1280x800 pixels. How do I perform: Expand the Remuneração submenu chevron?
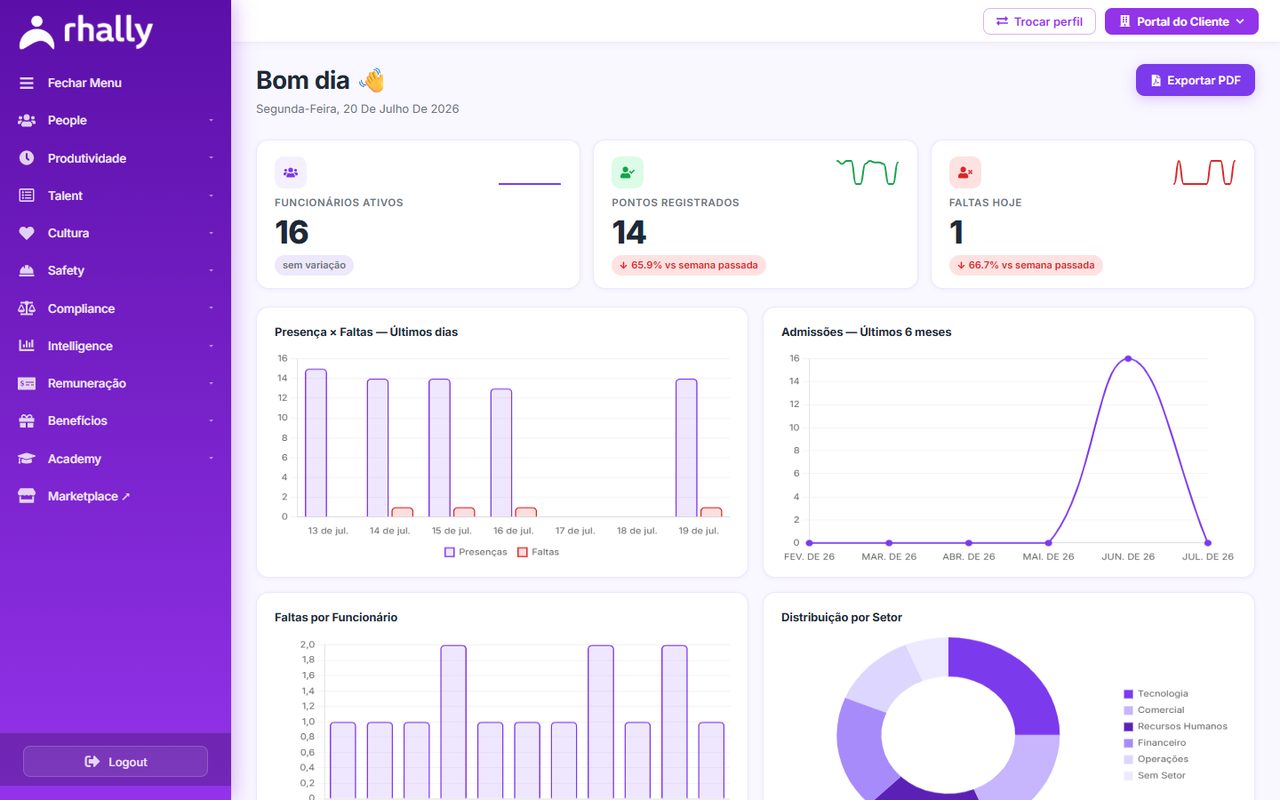pyautogui.click(x=211, y=383)
